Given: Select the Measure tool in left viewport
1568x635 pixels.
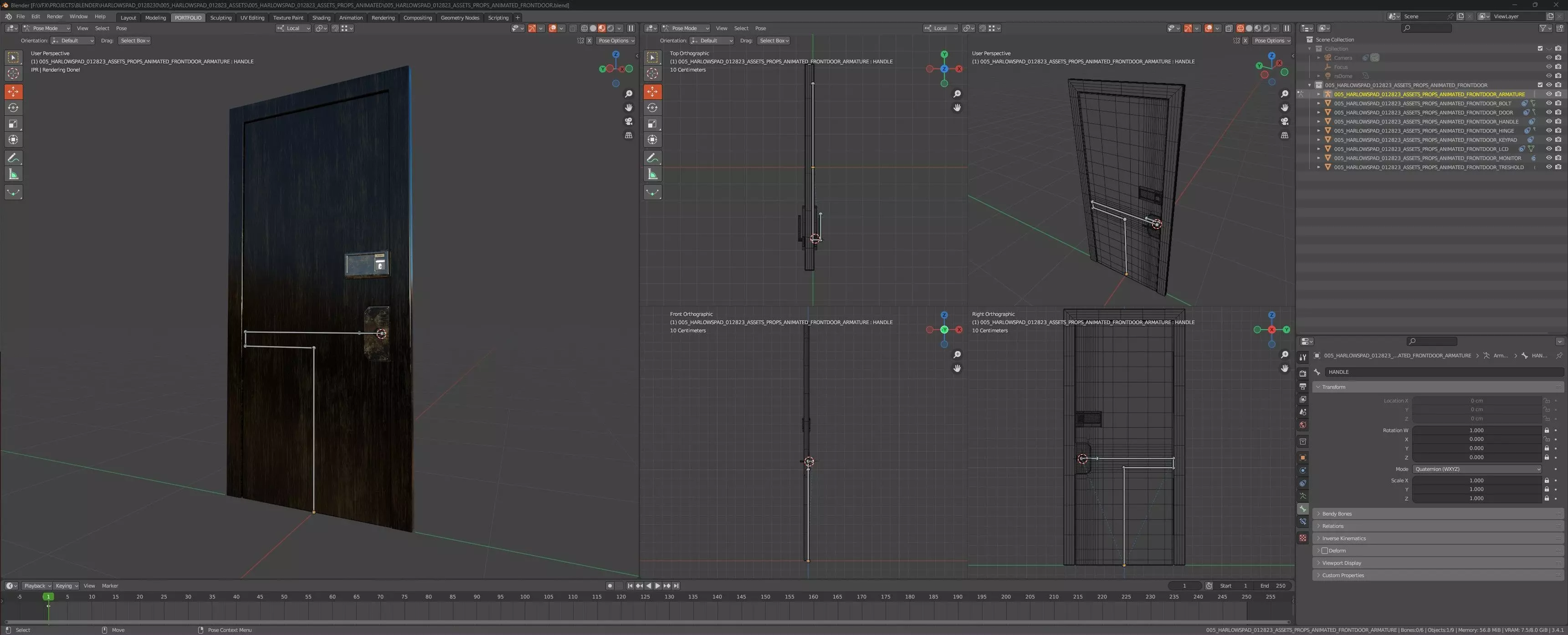Looking at the screenshot, I should tap(13, 175).
